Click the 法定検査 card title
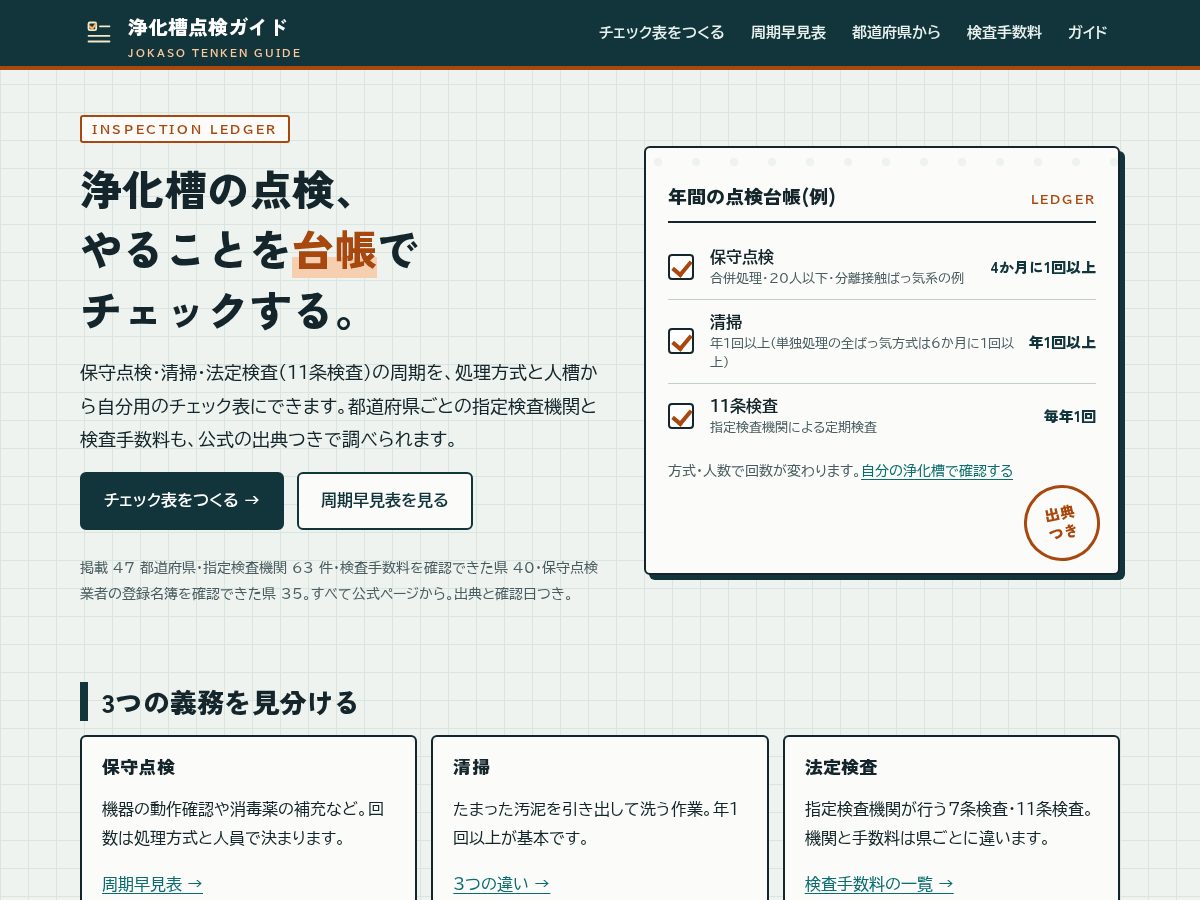Screen dimensions: 1200x900 pos(841,767)
